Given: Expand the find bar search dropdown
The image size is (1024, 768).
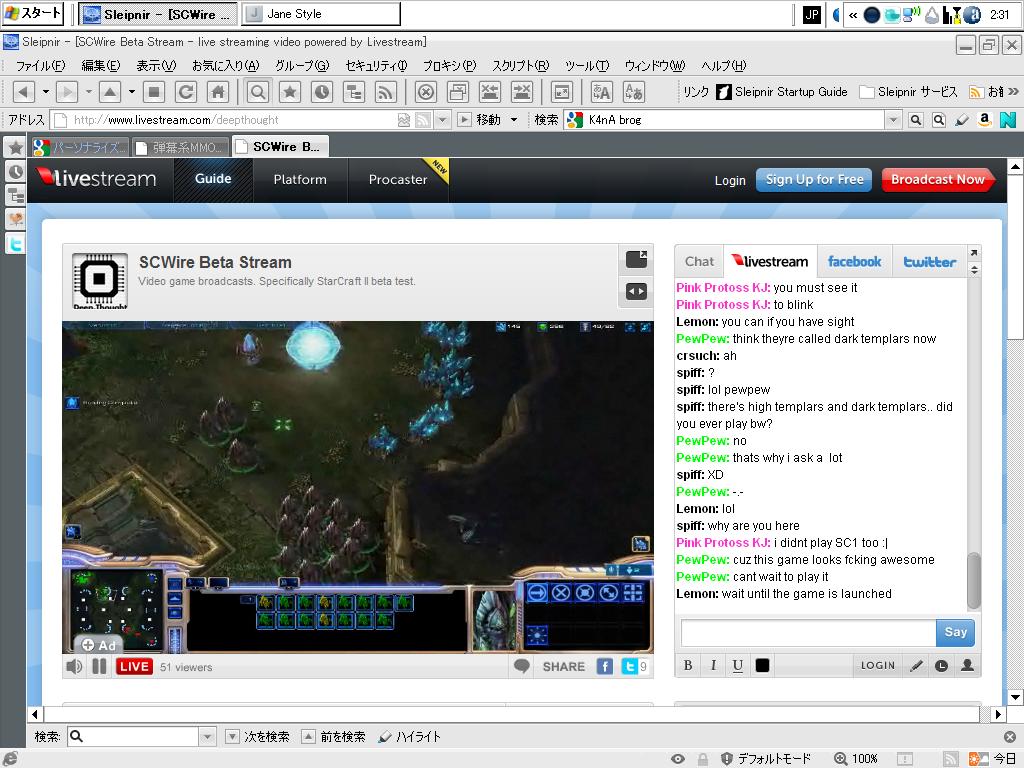Looking at the screenshot, I should click(207, 737).
